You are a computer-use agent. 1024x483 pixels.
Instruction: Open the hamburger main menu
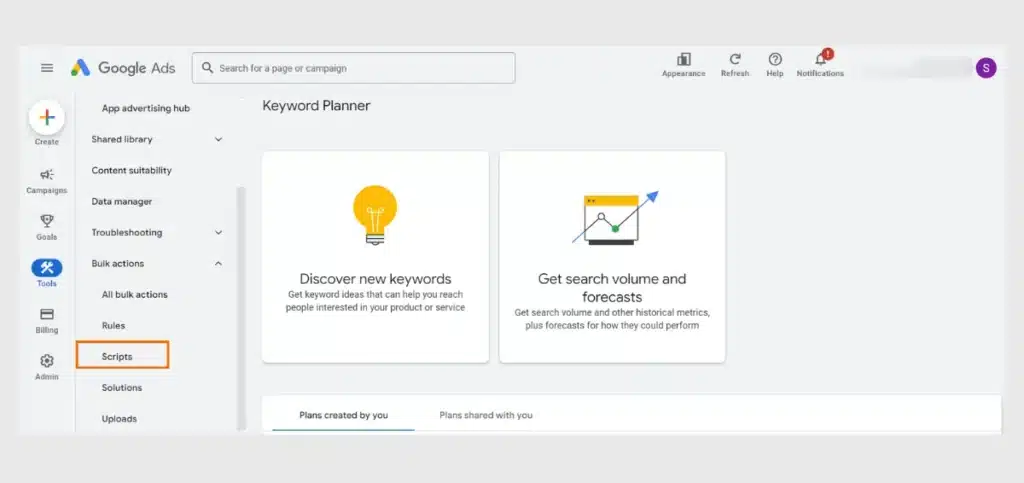[47, 68]
